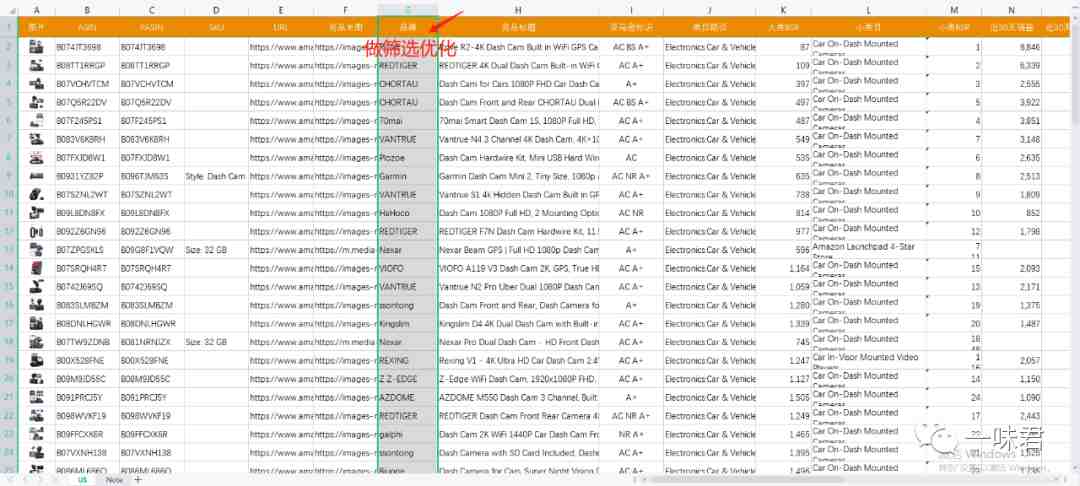Select column K value 1,505
The image size is (1080, 486).
784,397
